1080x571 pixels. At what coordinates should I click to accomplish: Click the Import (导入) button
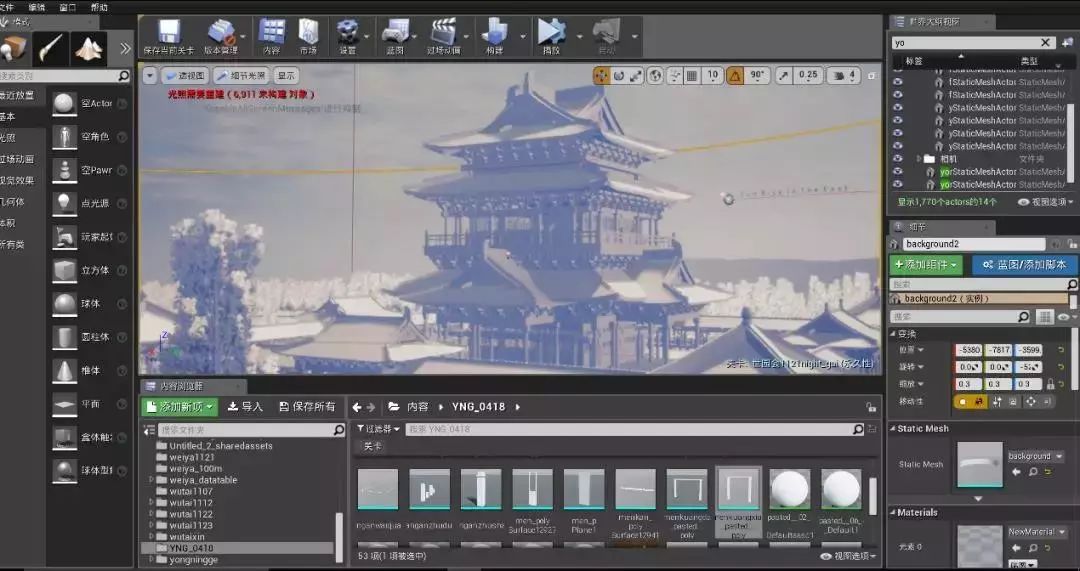245,407
